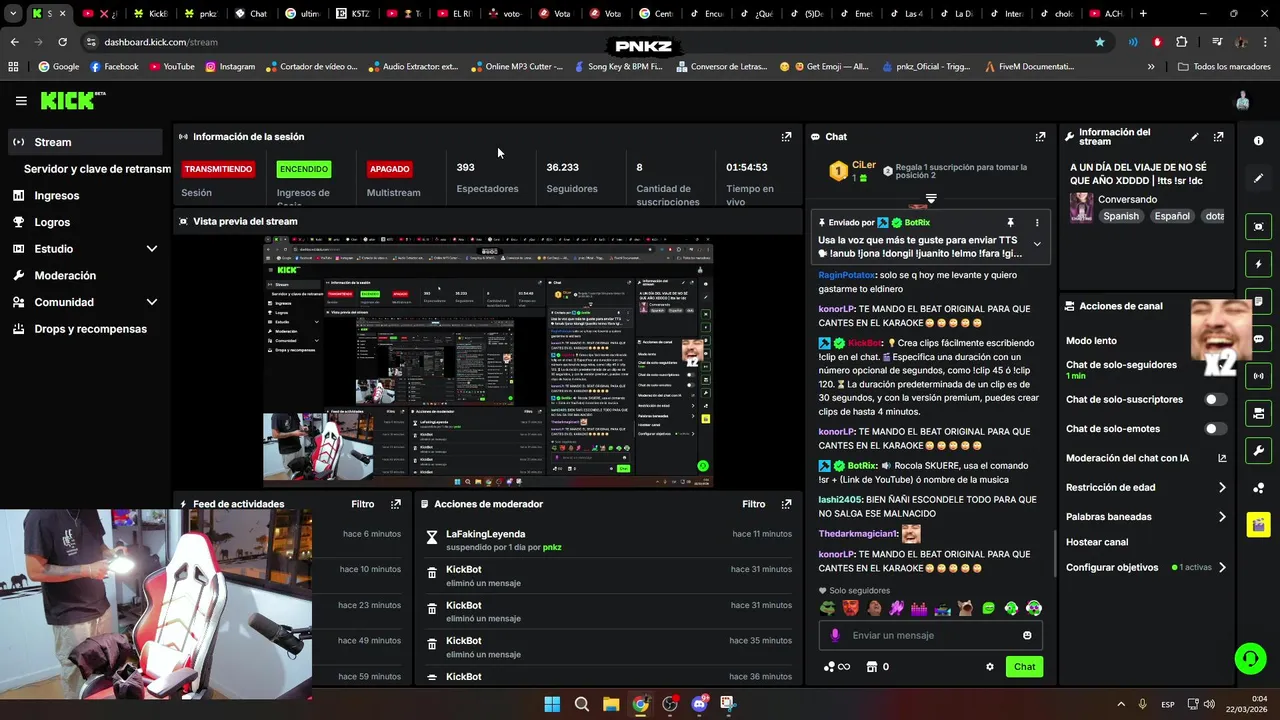The image size is (1280, 720).
Task: Click the purple microphone TTS icon
Action: click(x=836, y=635)
